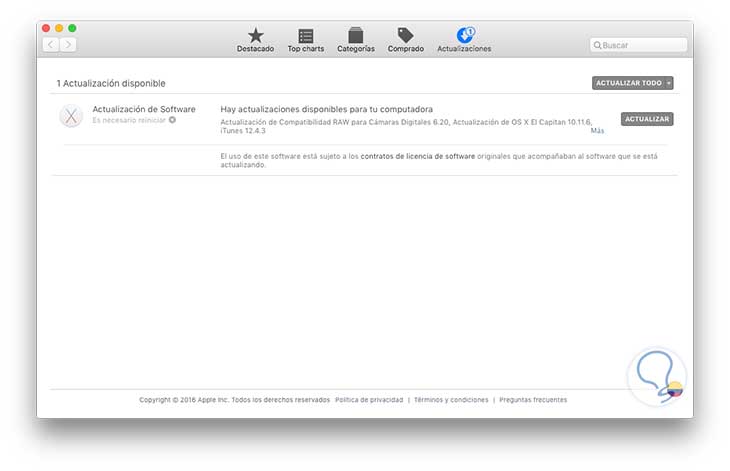Click the Buscar search field
Viewport: 730px width, 471px height.
638,45
